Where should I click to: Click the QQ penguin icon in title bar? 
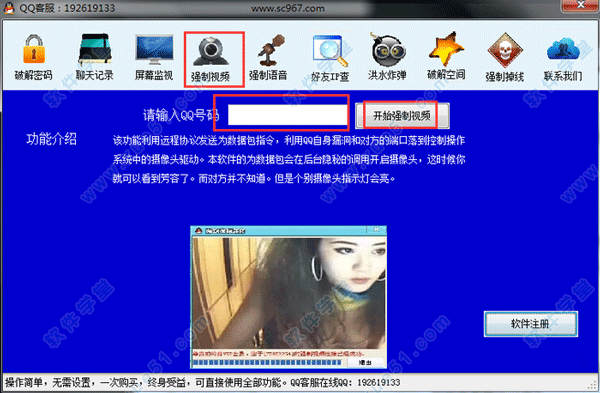tap(8, 8)
